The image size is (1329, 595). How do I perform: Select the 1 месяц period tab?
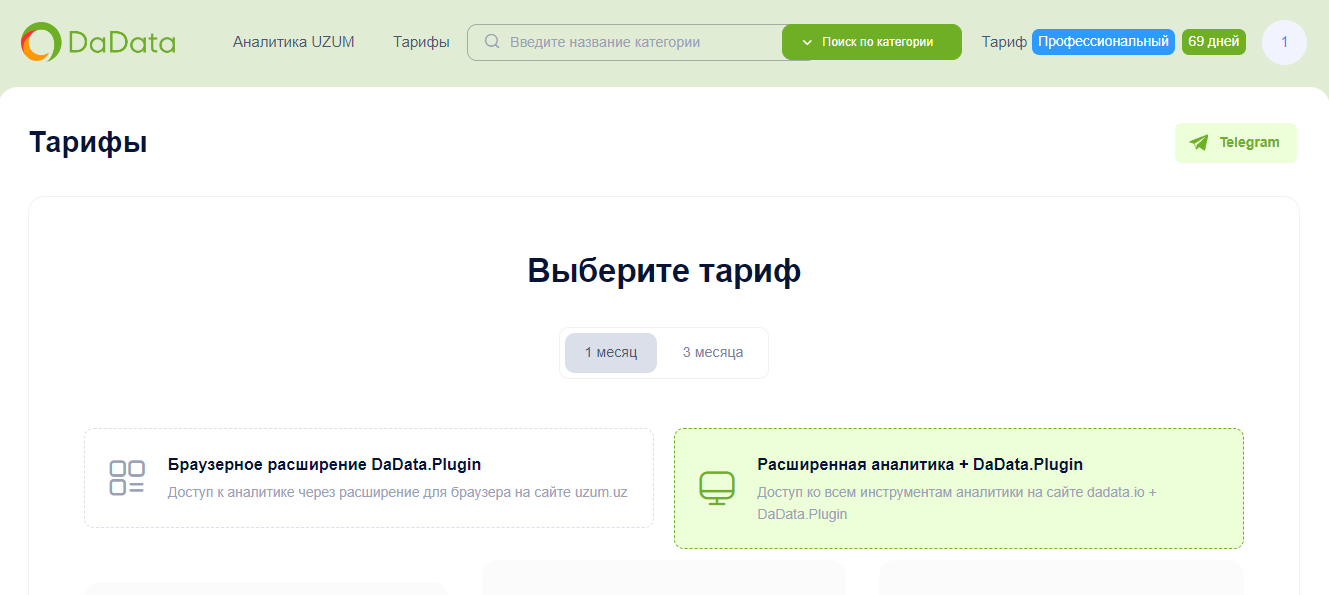[x=611, y=353]
